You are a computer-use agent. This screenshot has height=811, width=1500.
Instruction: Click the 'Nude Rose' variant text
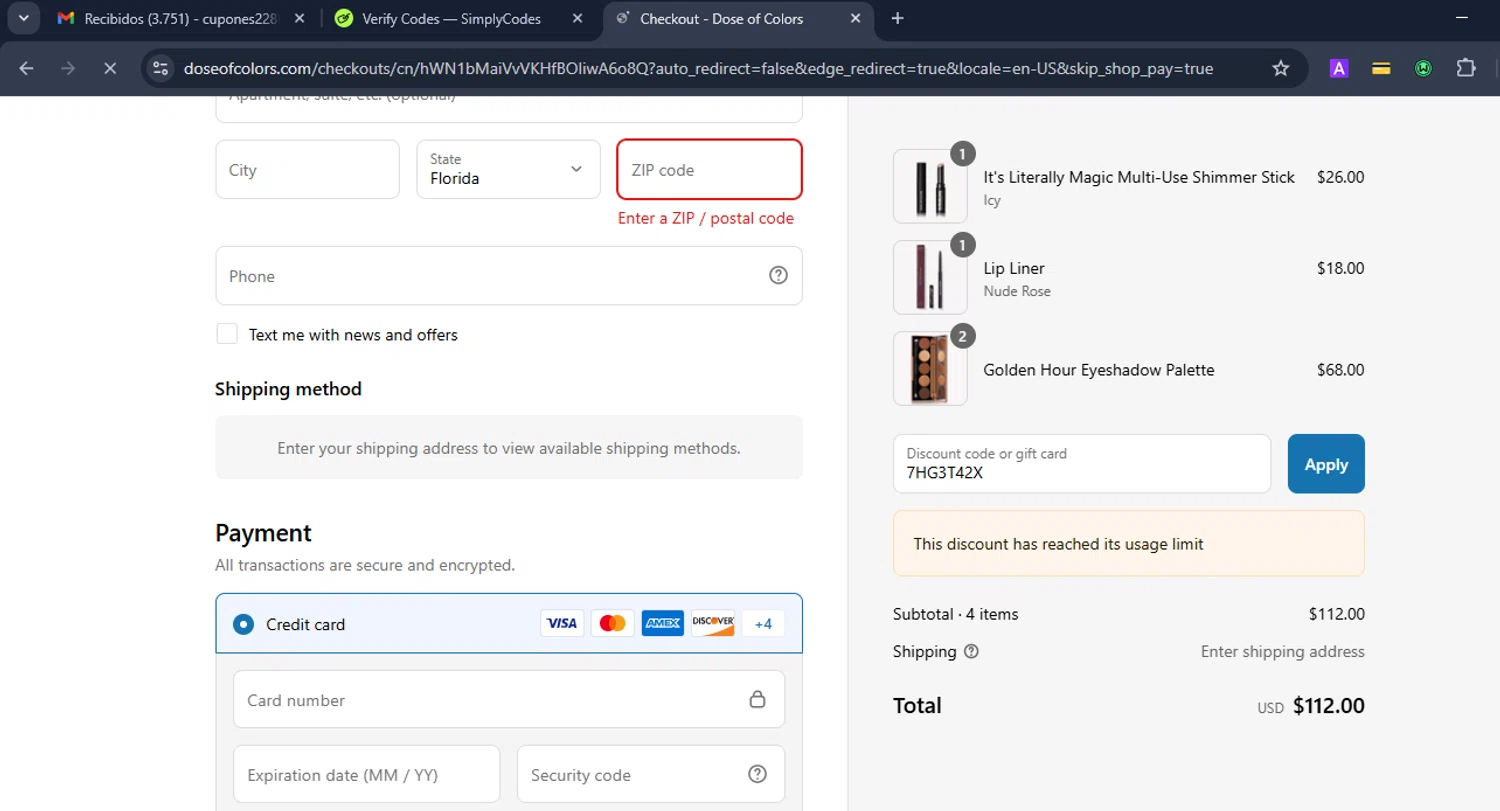1017,291
